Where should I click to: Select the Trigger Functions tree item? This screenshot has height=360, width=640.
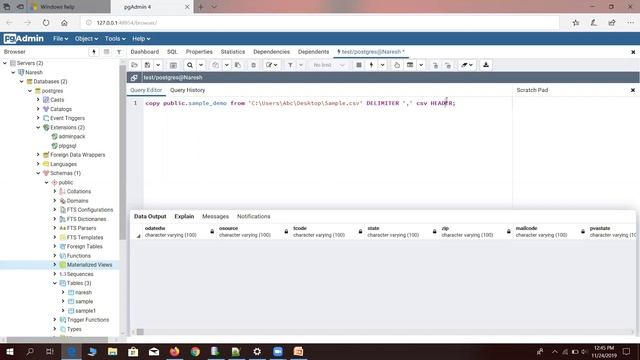(x=88, y=320)
